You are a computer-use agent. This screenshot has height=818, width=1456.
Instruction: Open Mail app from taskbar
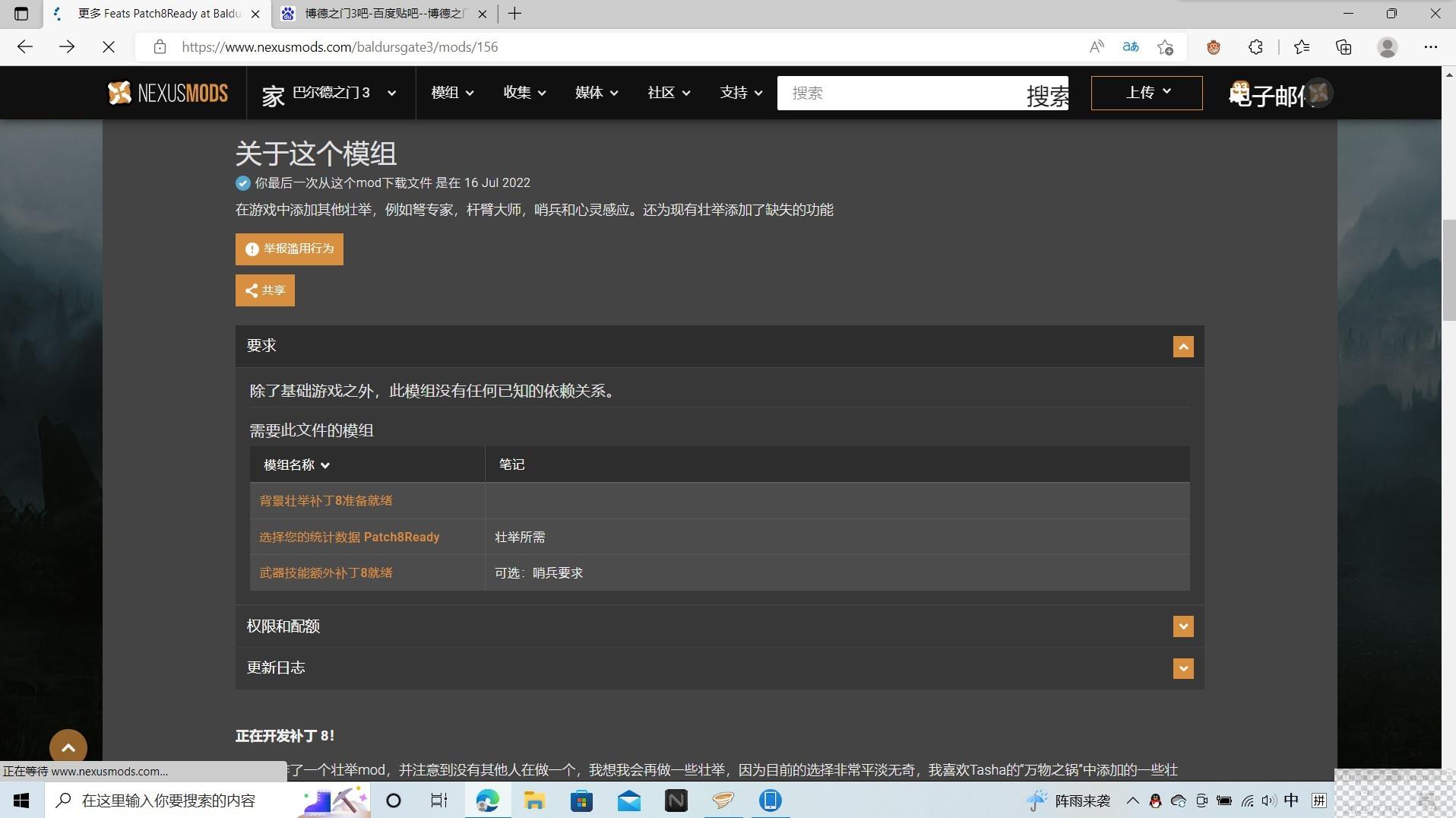(x=629, y=801)
